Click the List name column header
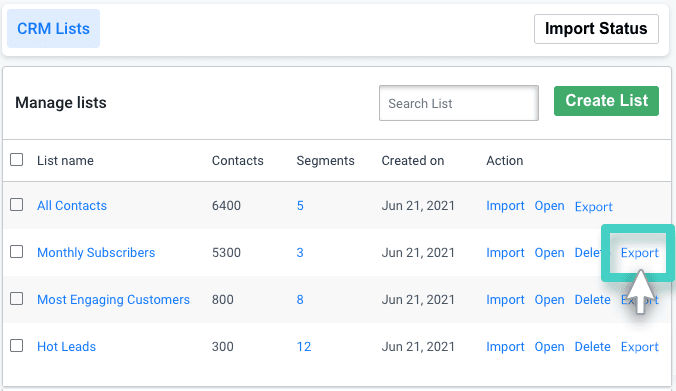 pos(66,161)
